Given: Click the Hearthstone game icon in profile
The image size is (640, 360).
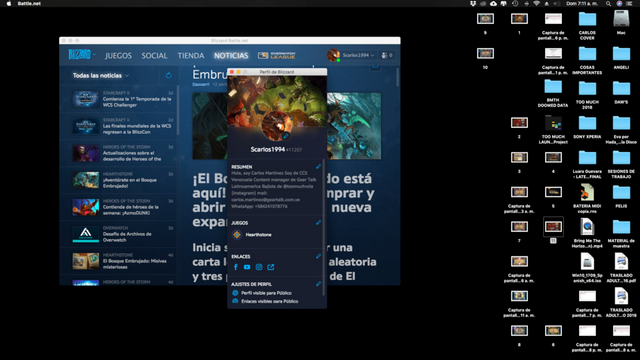Looking at the screenshot, I should click(x=237, y=235).
